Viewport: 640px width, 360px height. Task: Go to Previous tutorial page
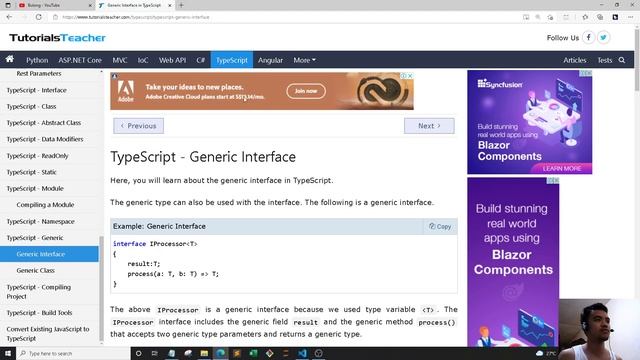[x=138, y=126]
